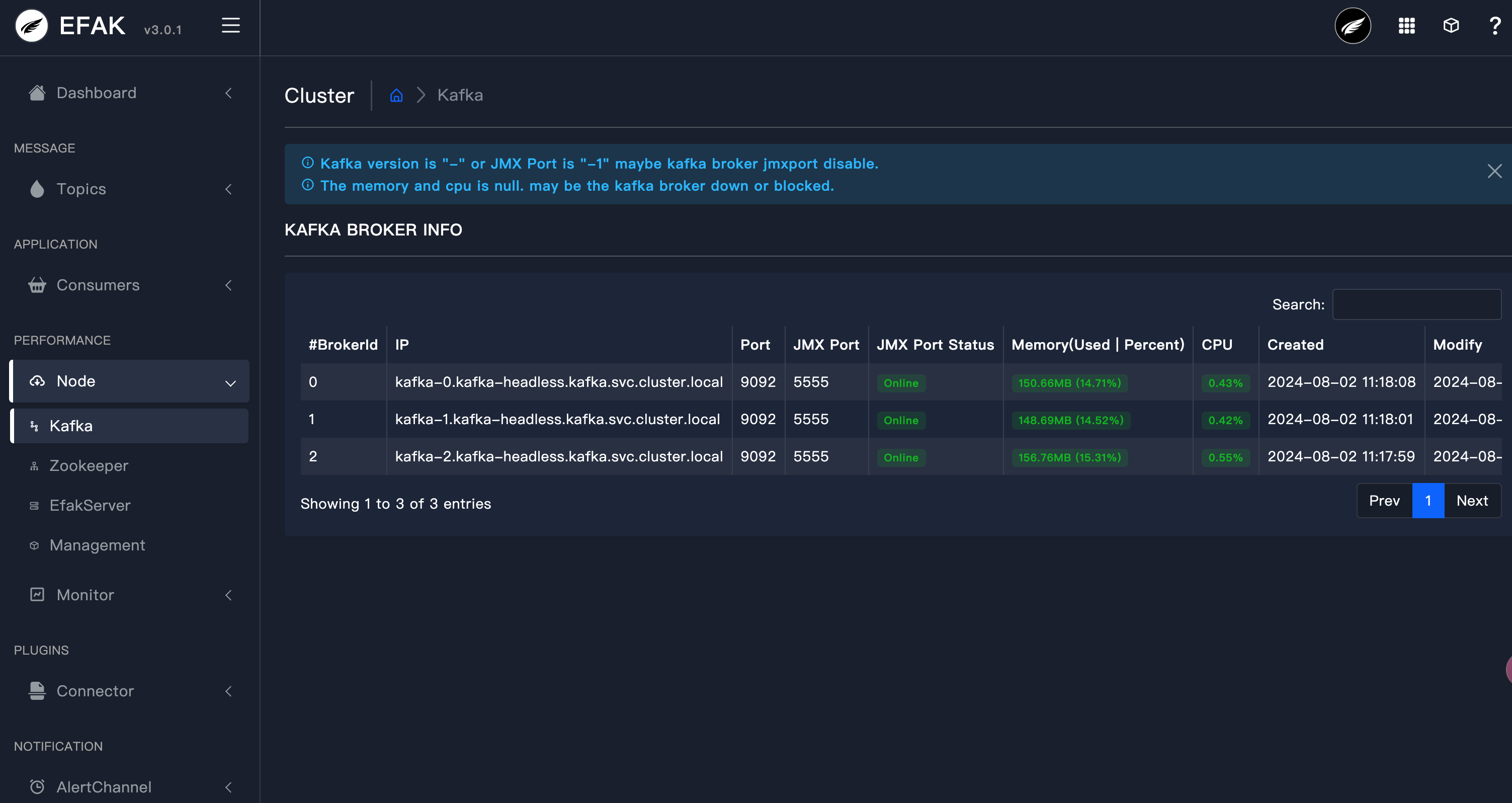
Task: Select the Zookeeper submenu item
Action: point(130,466)
